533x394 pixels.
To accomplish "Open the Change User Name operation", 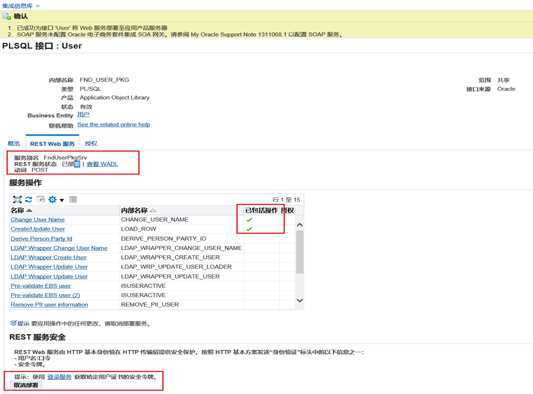I will click(37, 220).
